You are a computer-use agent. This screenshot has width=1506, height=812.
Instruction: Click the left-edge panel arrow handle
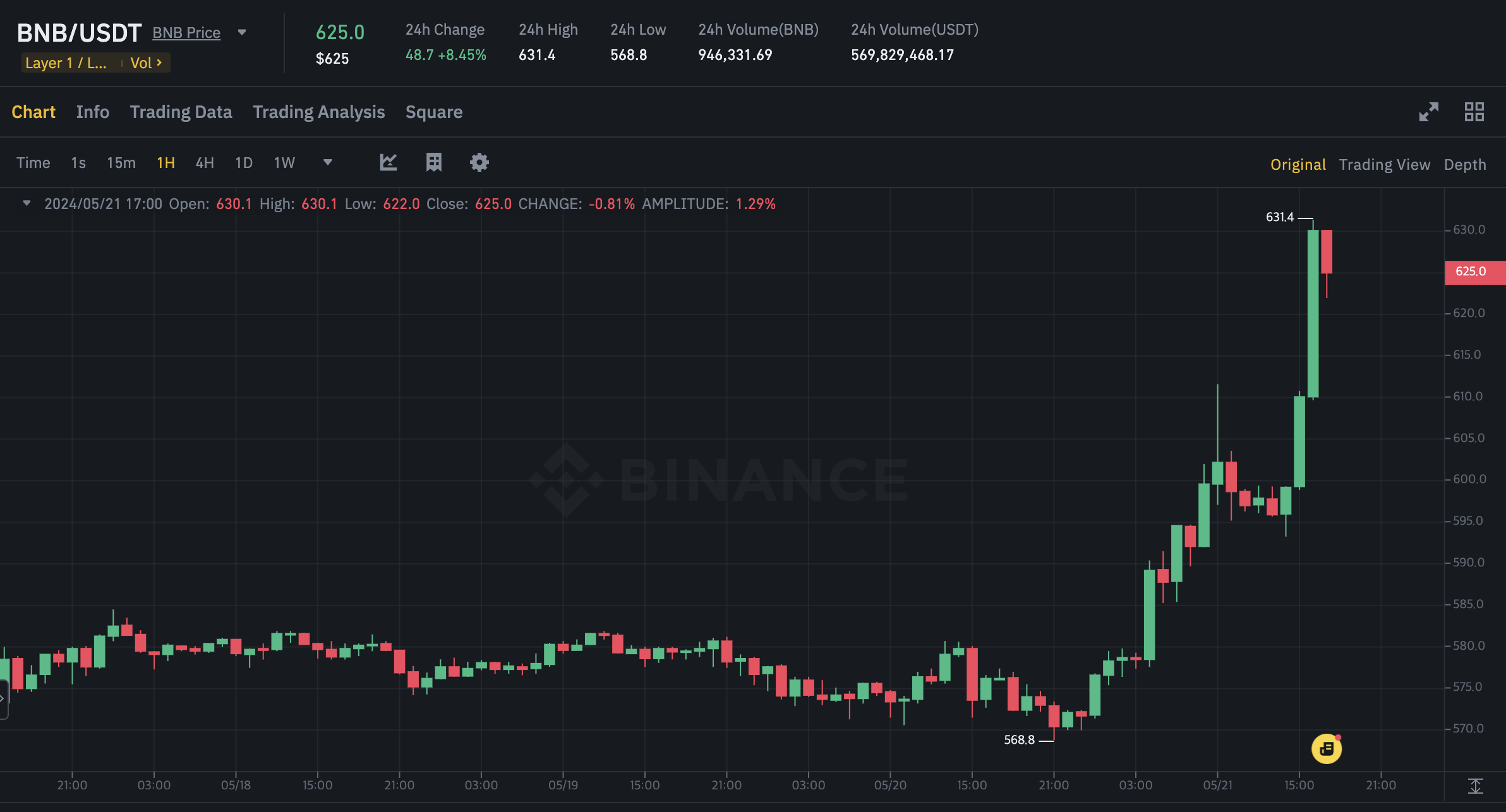point(3,698)
